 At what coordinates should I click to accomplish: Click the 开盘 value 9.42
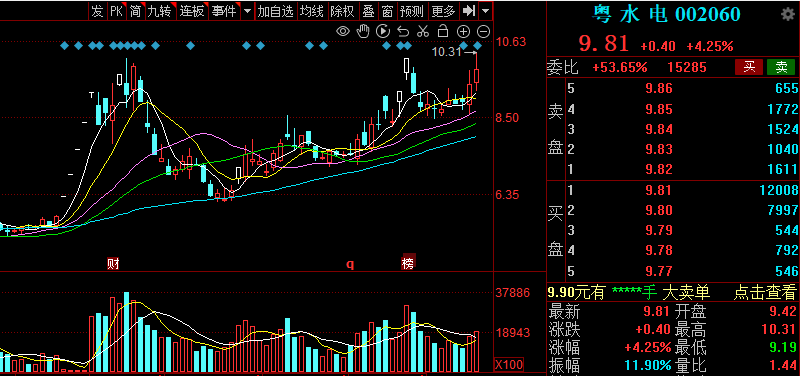(782, 311)
